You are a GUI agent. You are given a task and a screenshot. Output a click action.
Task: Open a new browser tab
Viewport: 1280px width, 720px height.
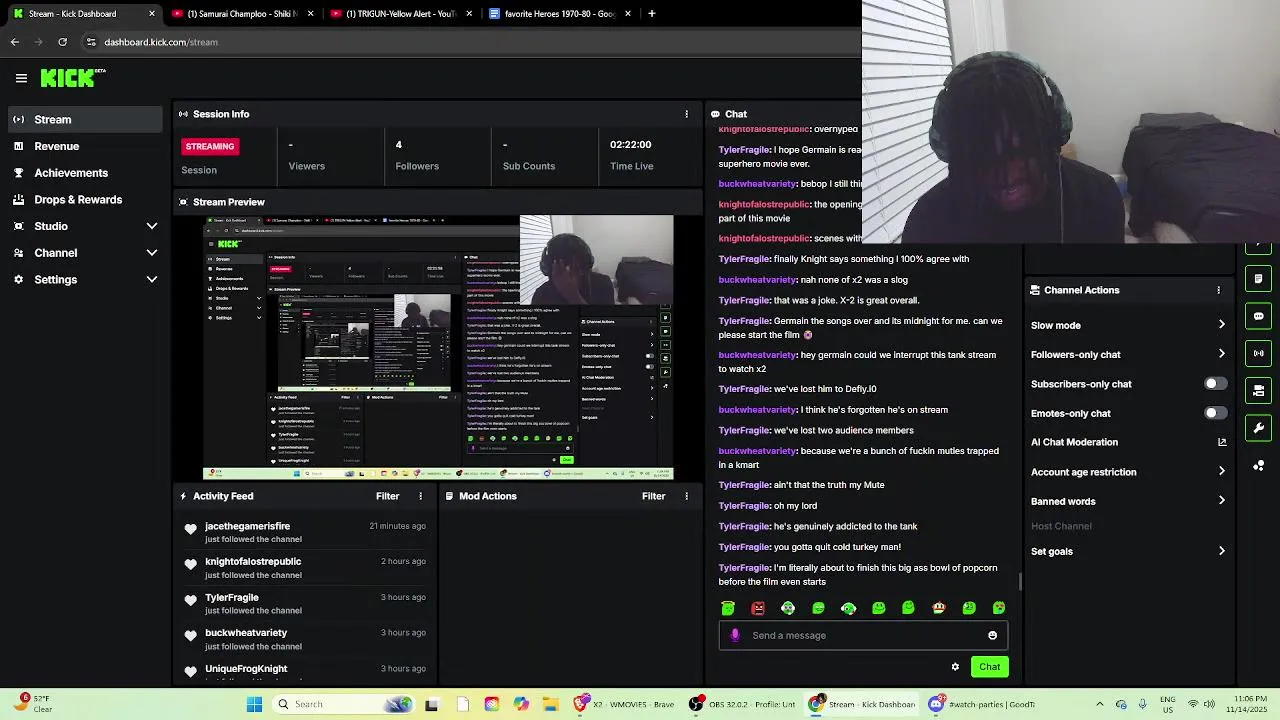(x=651, y=14)
